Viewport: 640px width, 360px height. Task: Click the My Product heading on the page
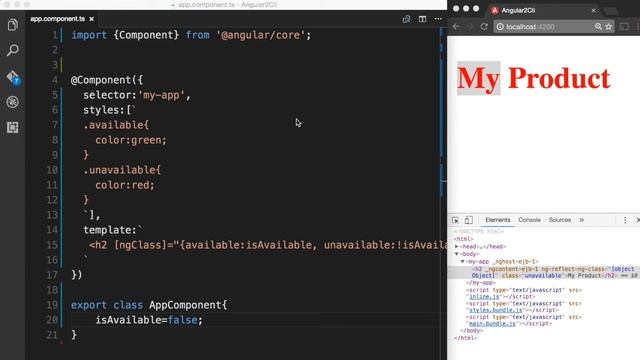pyautogui.click(x=533, y=78)
